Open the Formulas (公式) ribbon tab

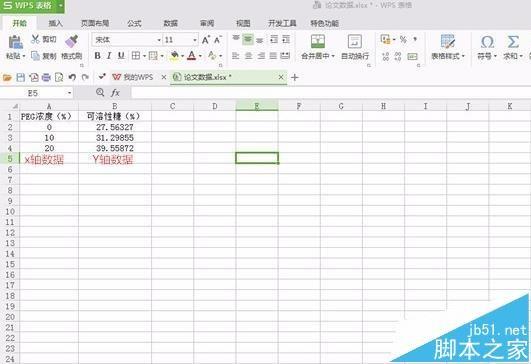pyautogui.click(x=134, y=23)
